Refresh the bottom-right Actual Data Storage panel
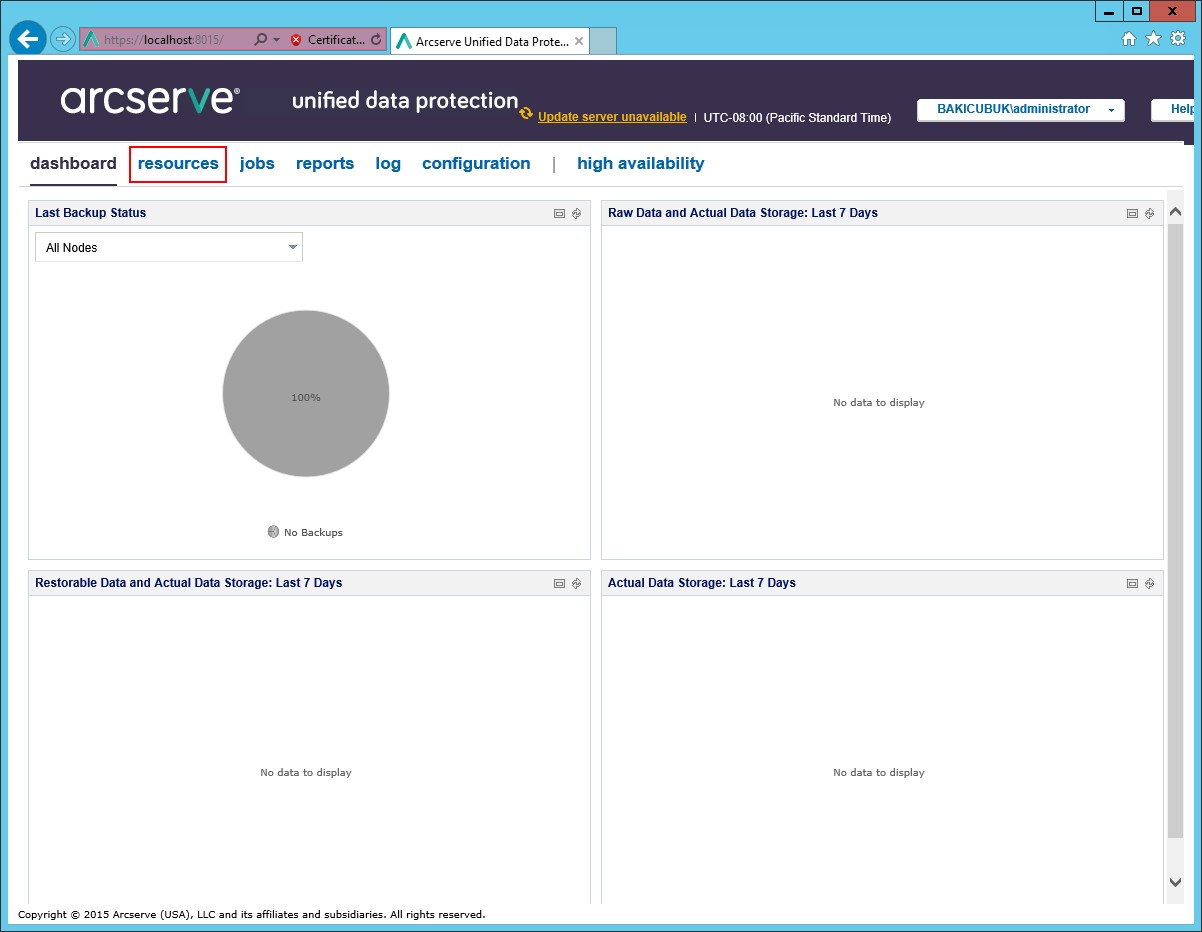The width and height of the screenshot is (1202, 932). (1149, 583)
